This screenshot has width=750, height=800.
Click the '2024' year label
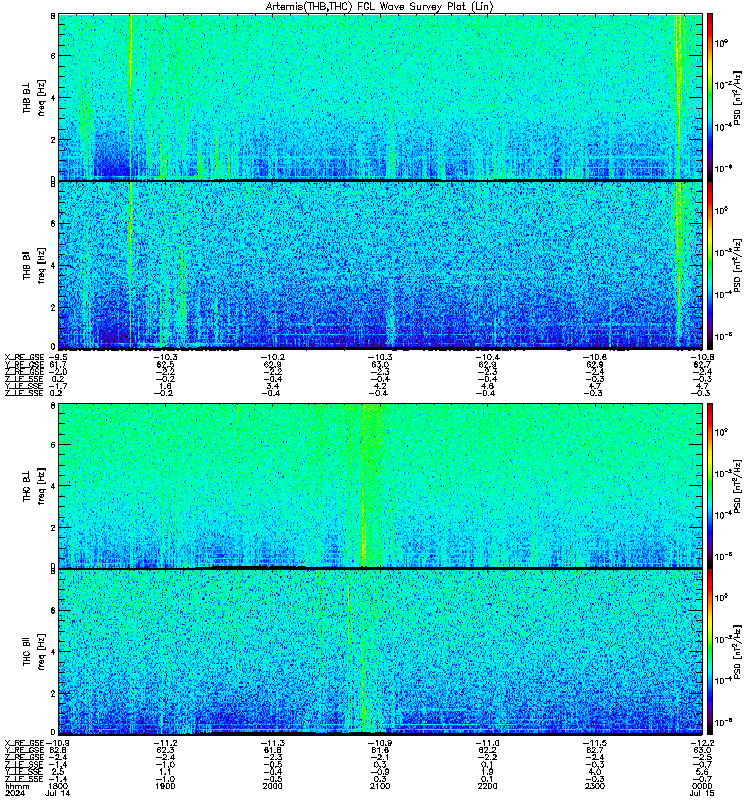[15, 793]
